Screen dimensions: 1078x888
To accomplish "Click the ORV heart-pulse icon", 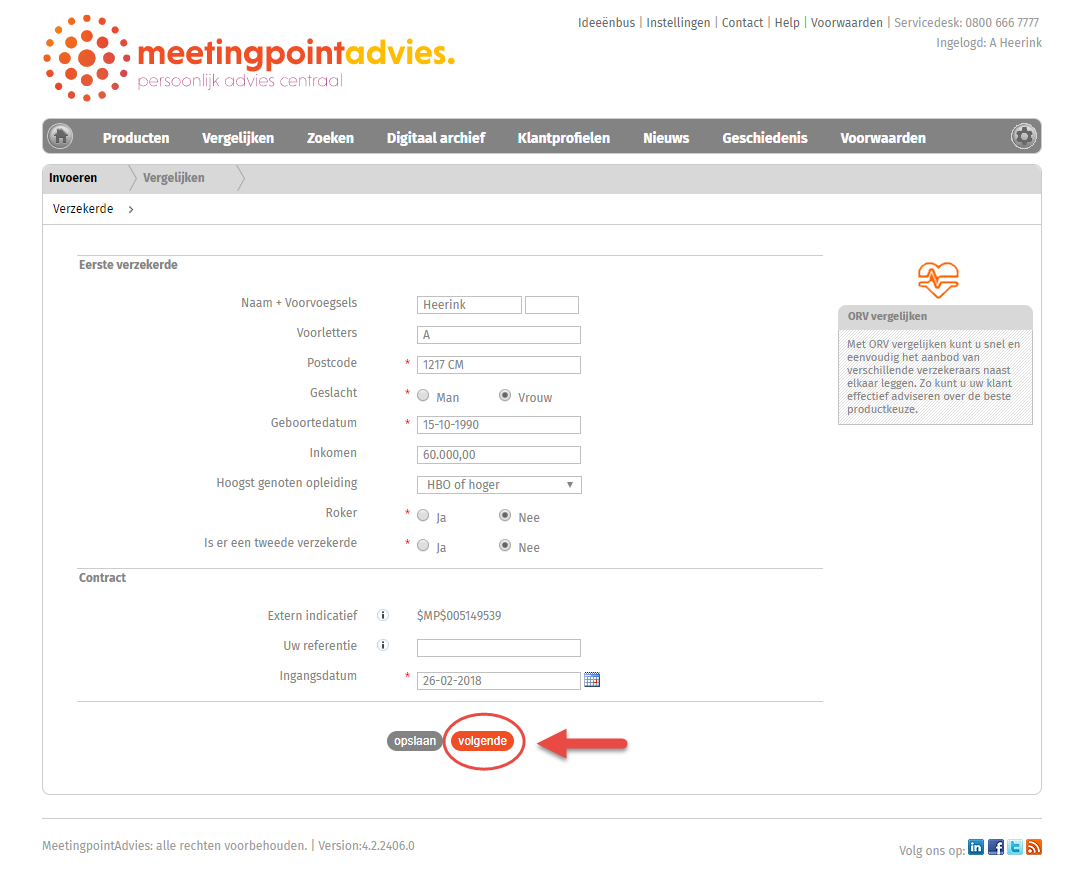I will (x=938, y=280).
